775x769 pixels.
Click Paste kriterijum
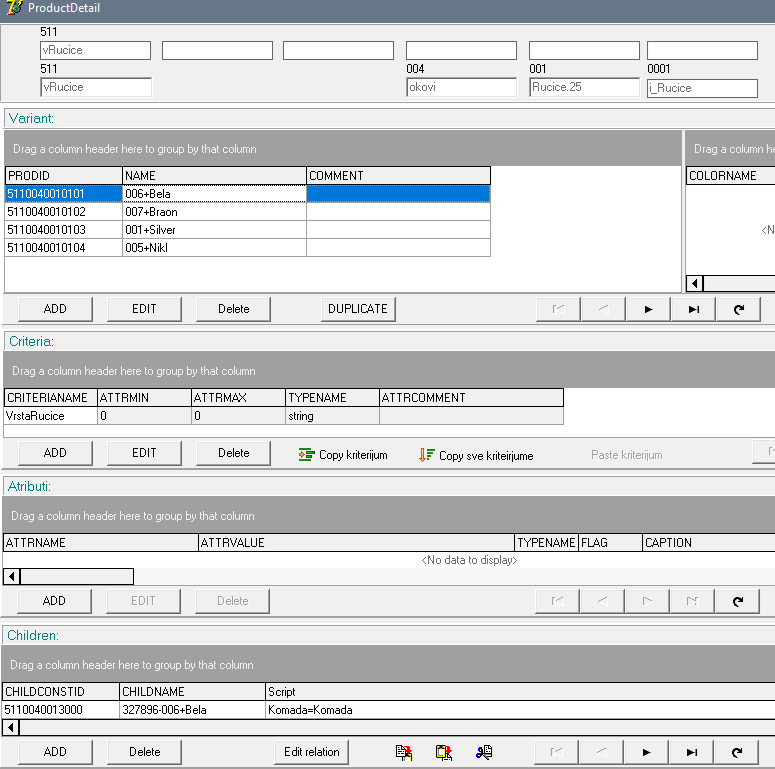point(626,455)
